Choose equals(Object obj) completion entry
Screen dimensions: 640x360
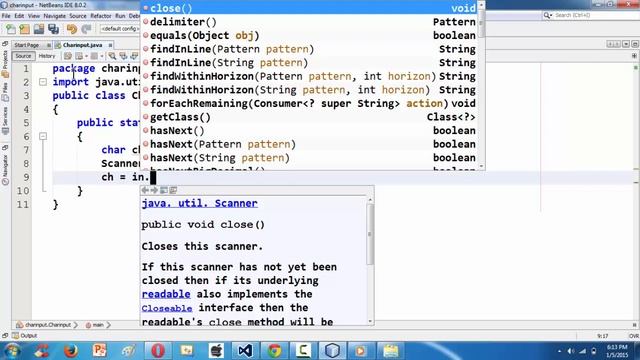pyautogui.click(x=309, y=36)
